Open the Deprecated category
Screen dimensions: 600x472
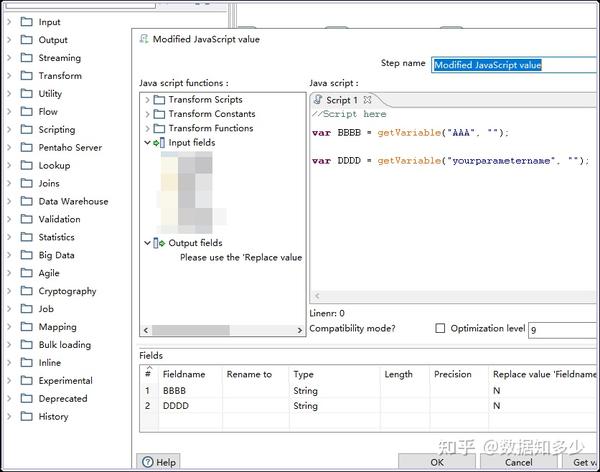pos(63,399)
